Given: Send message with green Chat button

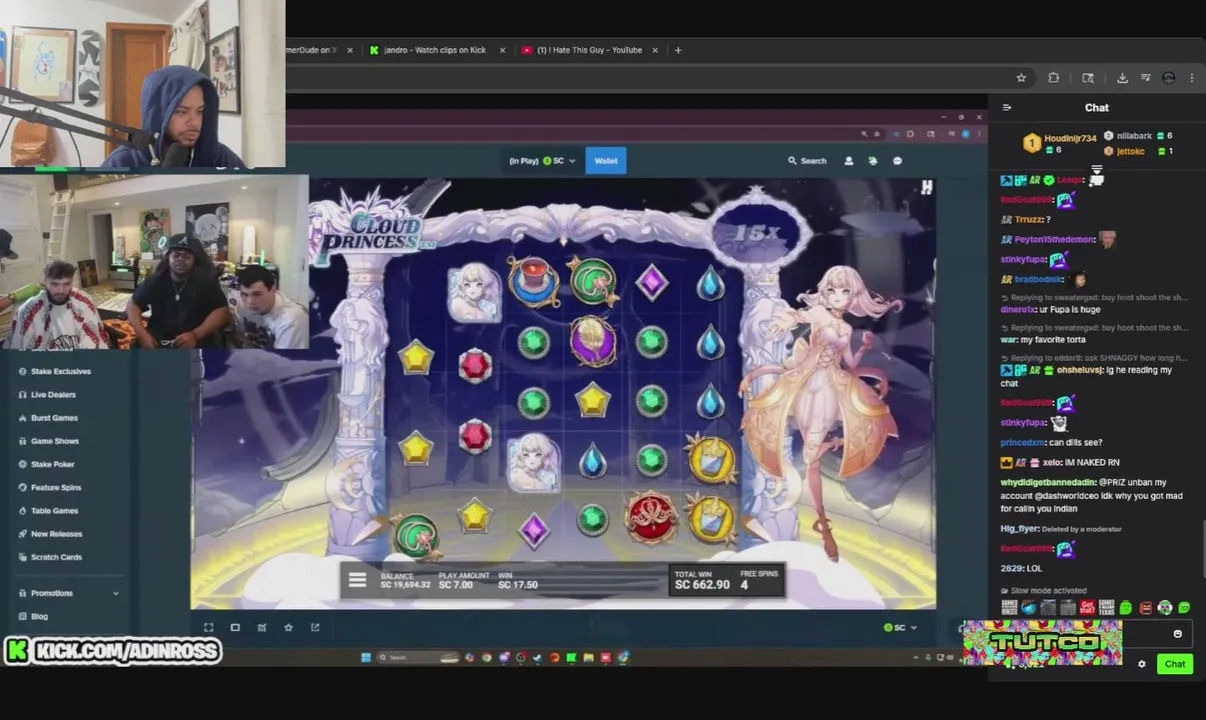Looking at the screenshot, I should click(x=1175, y=664).
